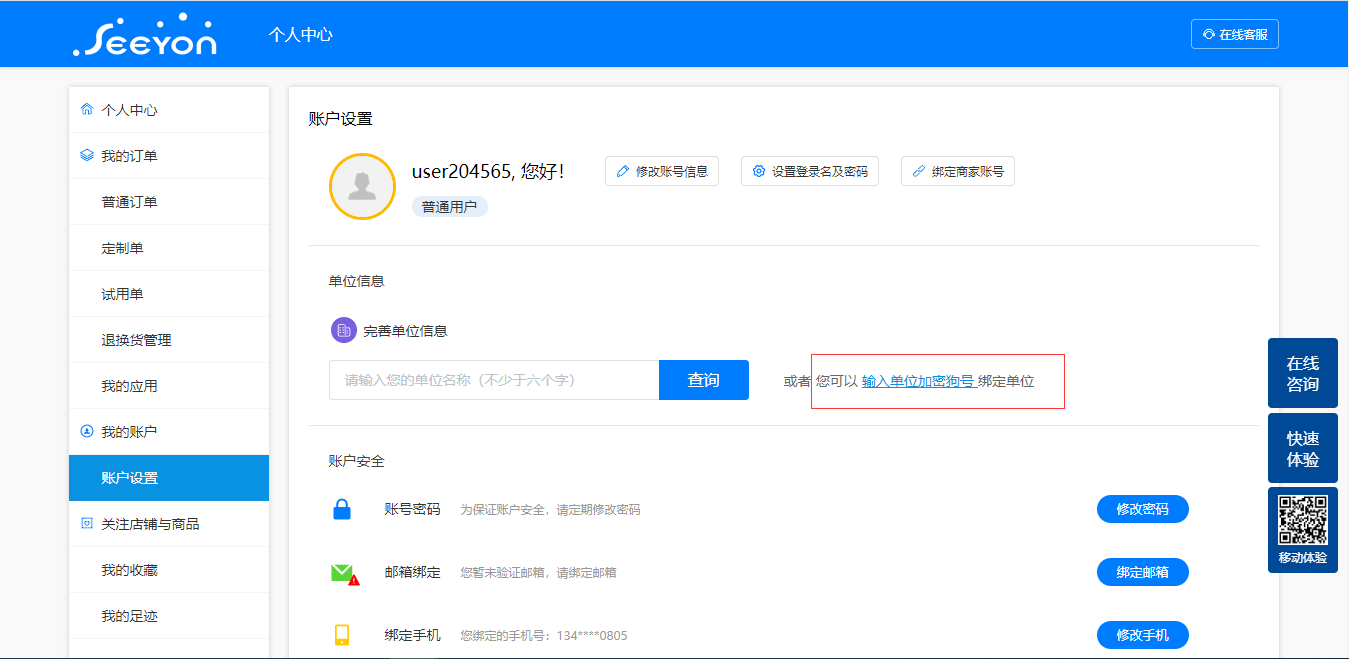This screenshot has height=659, width=1349.
Task: Click the home icon beside 个人中心
Action: (86, 110)
